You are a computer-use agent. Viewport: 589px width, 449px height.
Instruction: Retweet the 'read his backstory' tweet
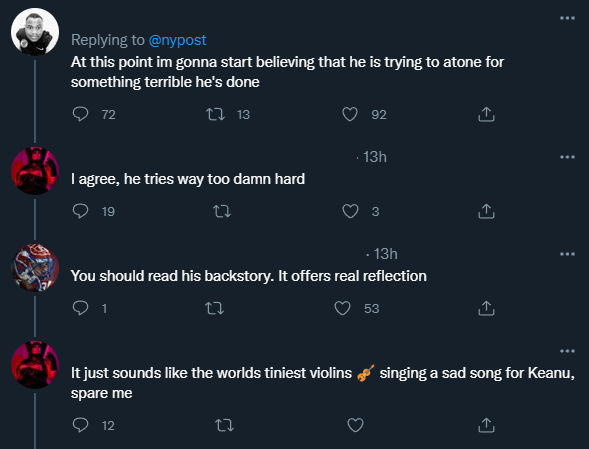[214, 308]
